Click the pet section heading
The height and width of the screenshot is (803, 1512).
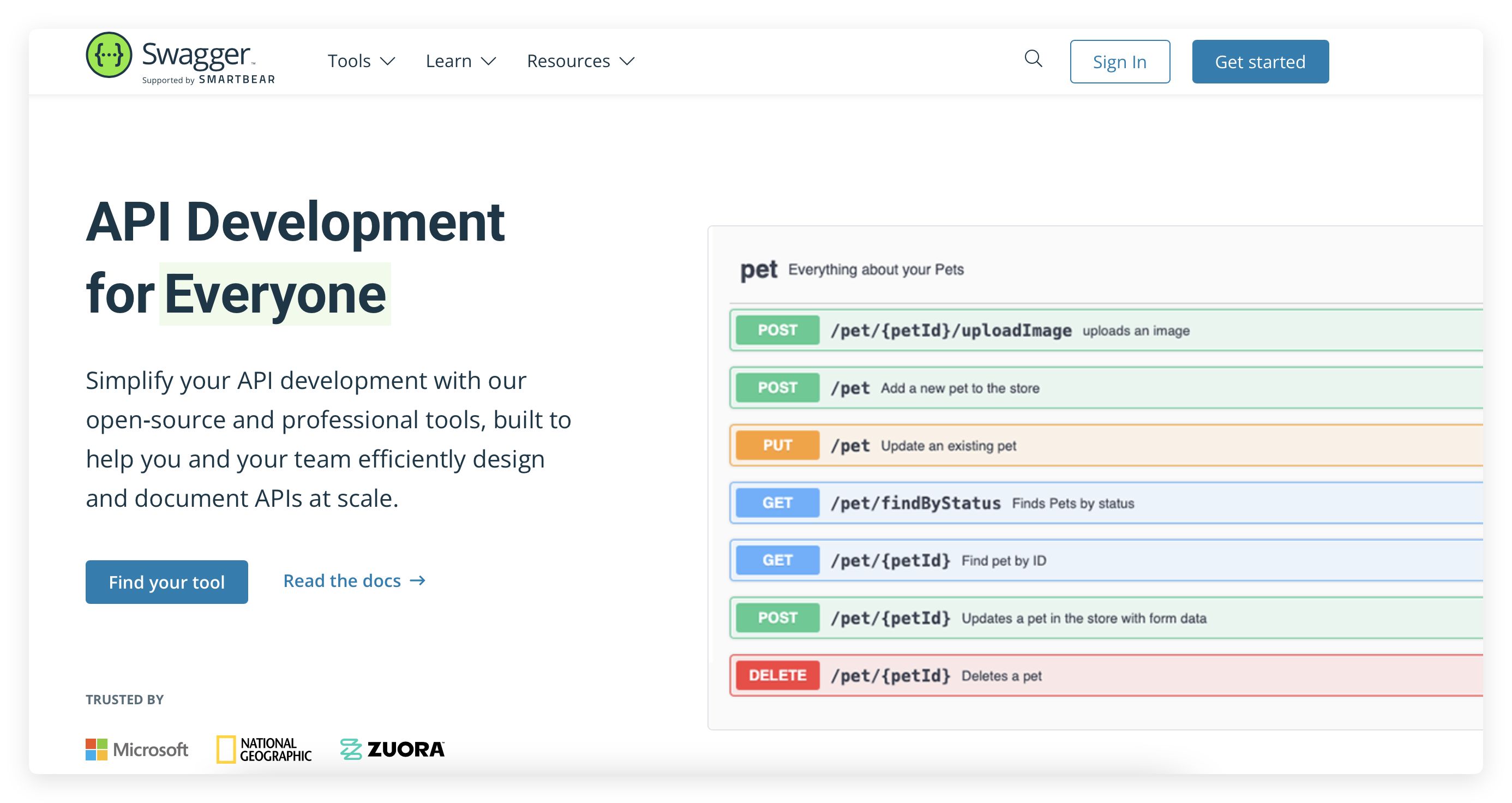[x=758, y=269]
